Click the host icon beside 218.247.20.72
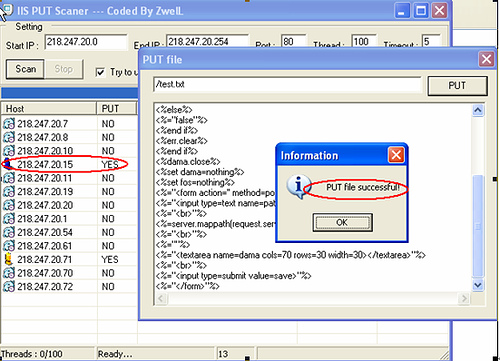This screenshot has height=361, width=500. point(9,287)
